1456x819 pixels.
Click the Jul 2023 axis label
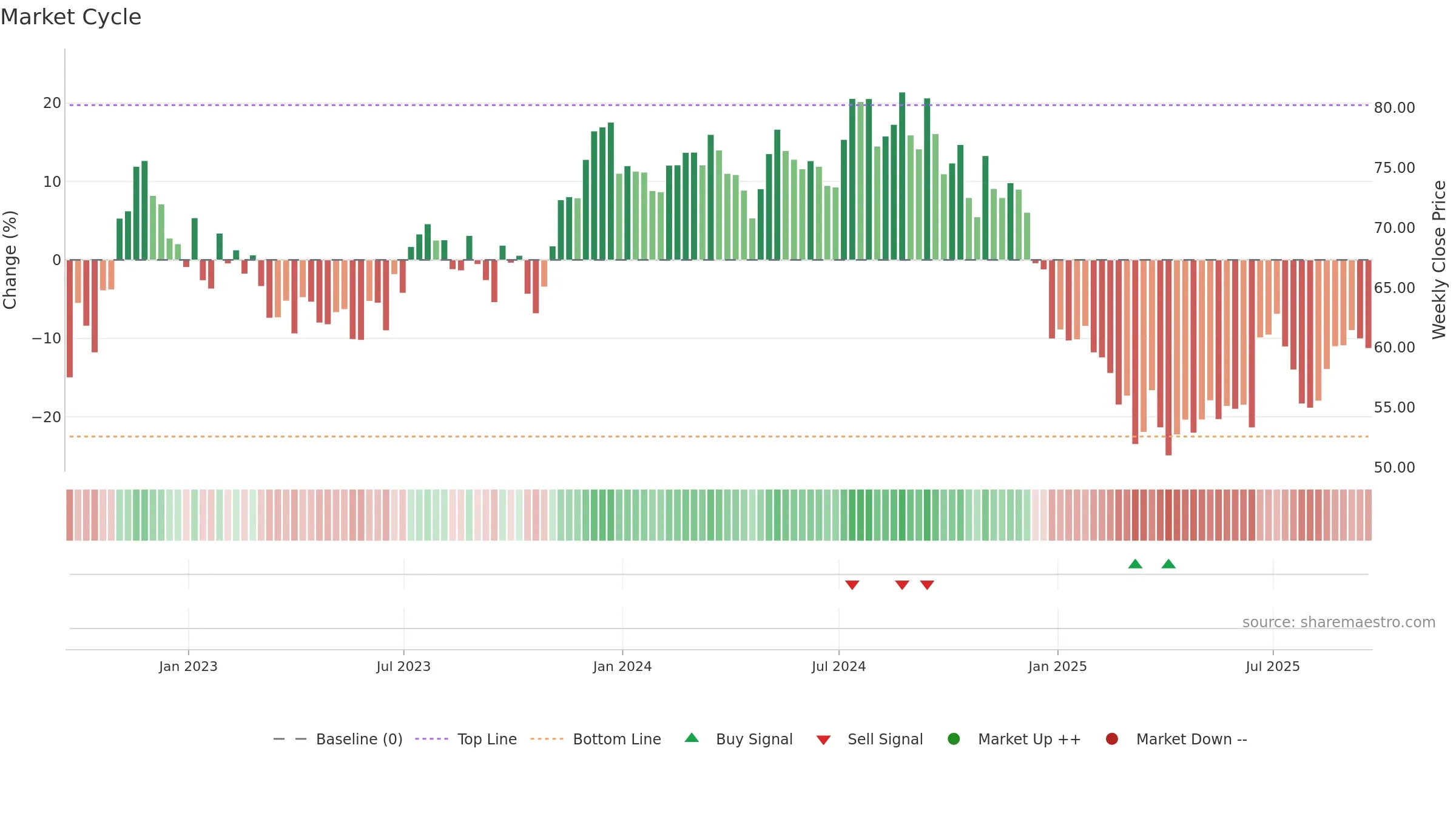pos(403,667)
